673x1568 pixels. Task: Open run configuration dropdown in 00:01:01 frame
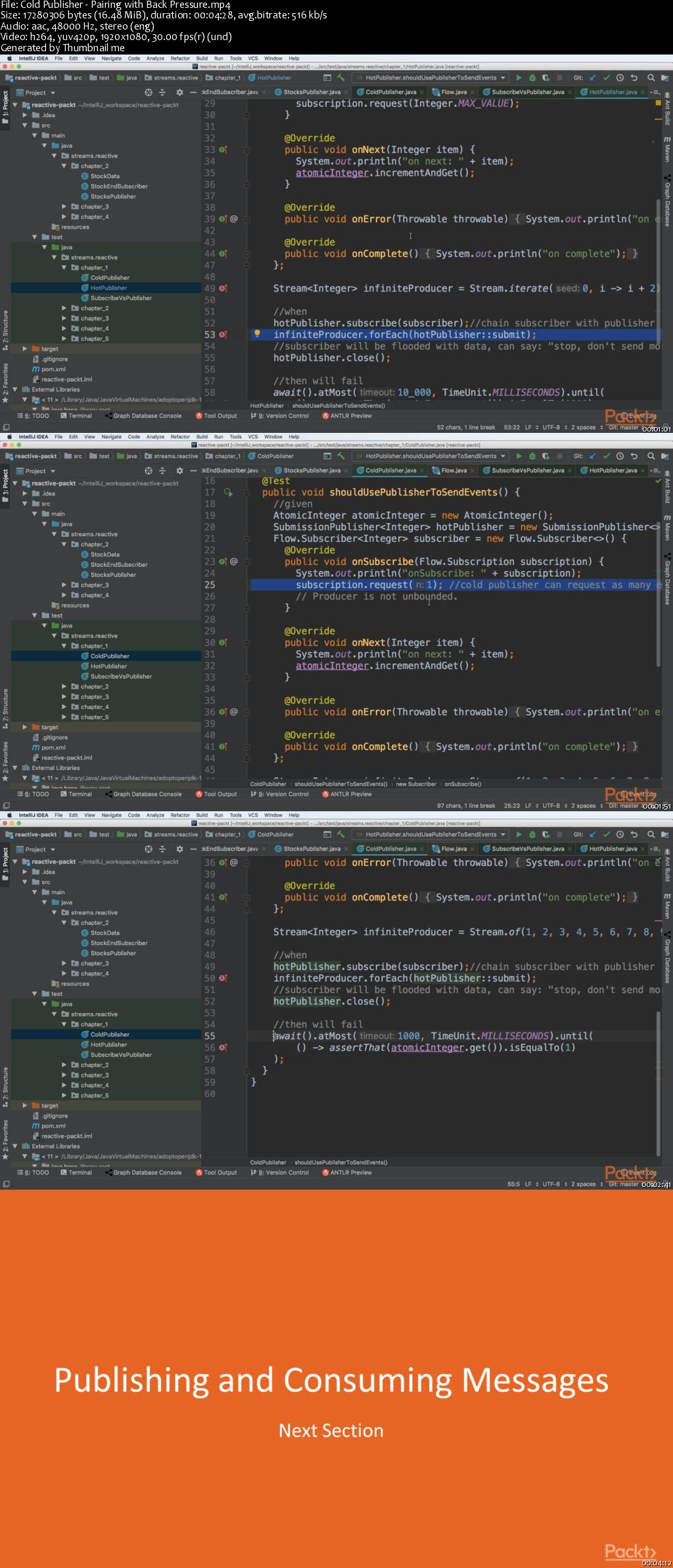(x=430, y=78)
